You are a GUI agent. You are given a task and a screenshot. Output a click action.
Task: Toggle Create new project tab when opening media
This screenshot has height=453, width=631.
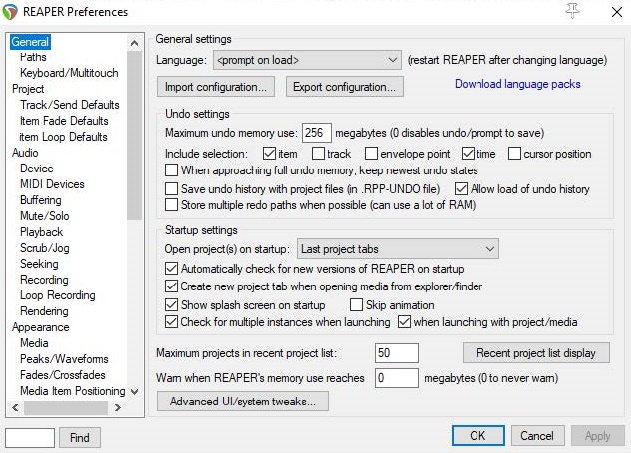click(x=171, y=286)
